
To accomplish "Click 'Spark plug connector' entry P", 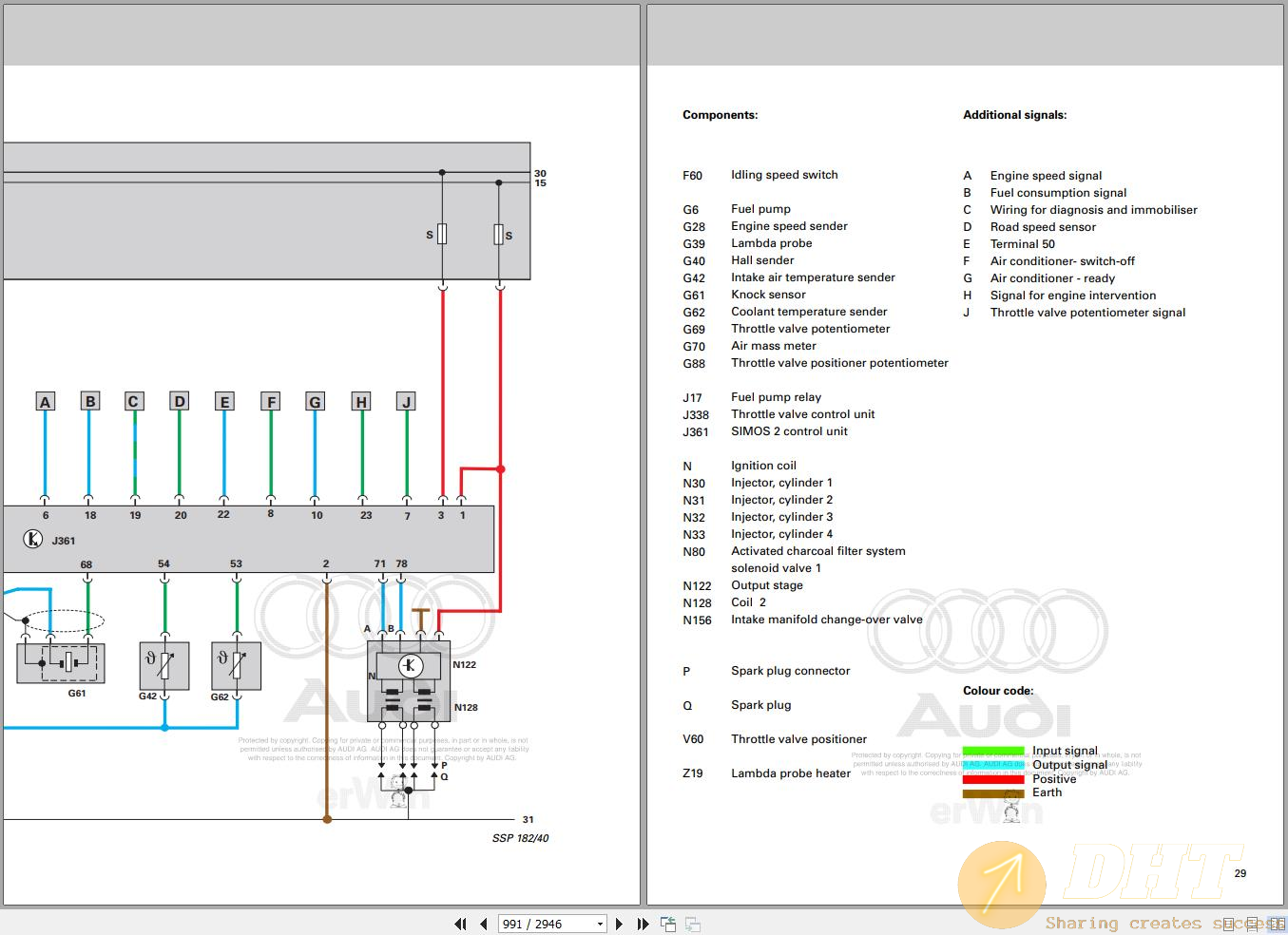I will point(790,671).
